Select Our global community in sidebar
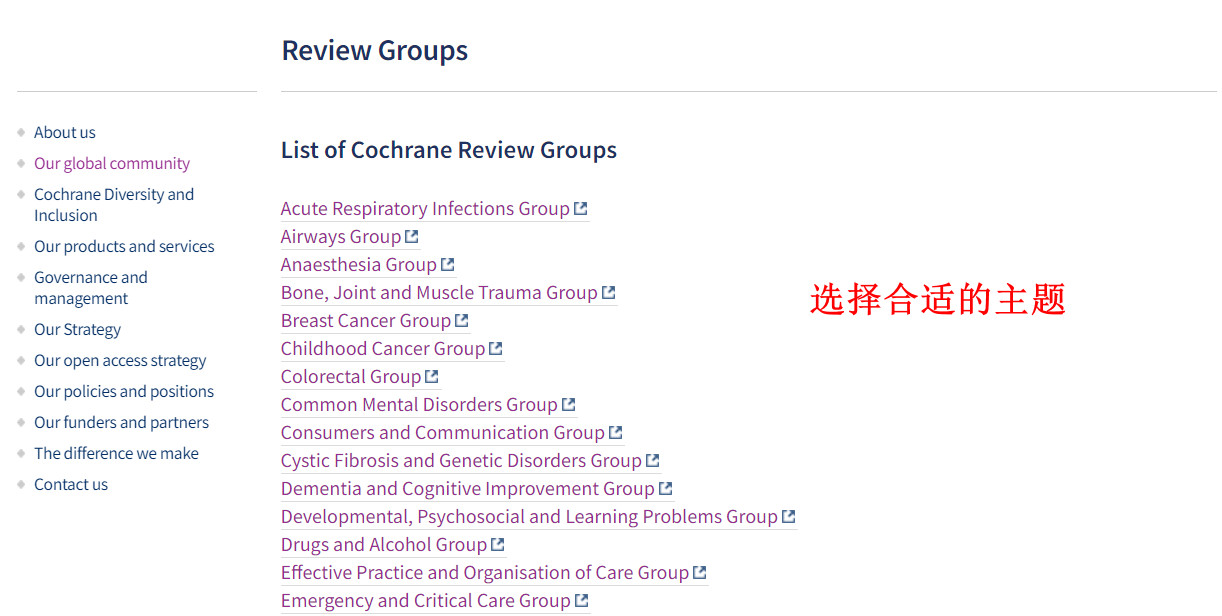The height and width of the screenshot is (616, 1222). (x=112, y=163)
